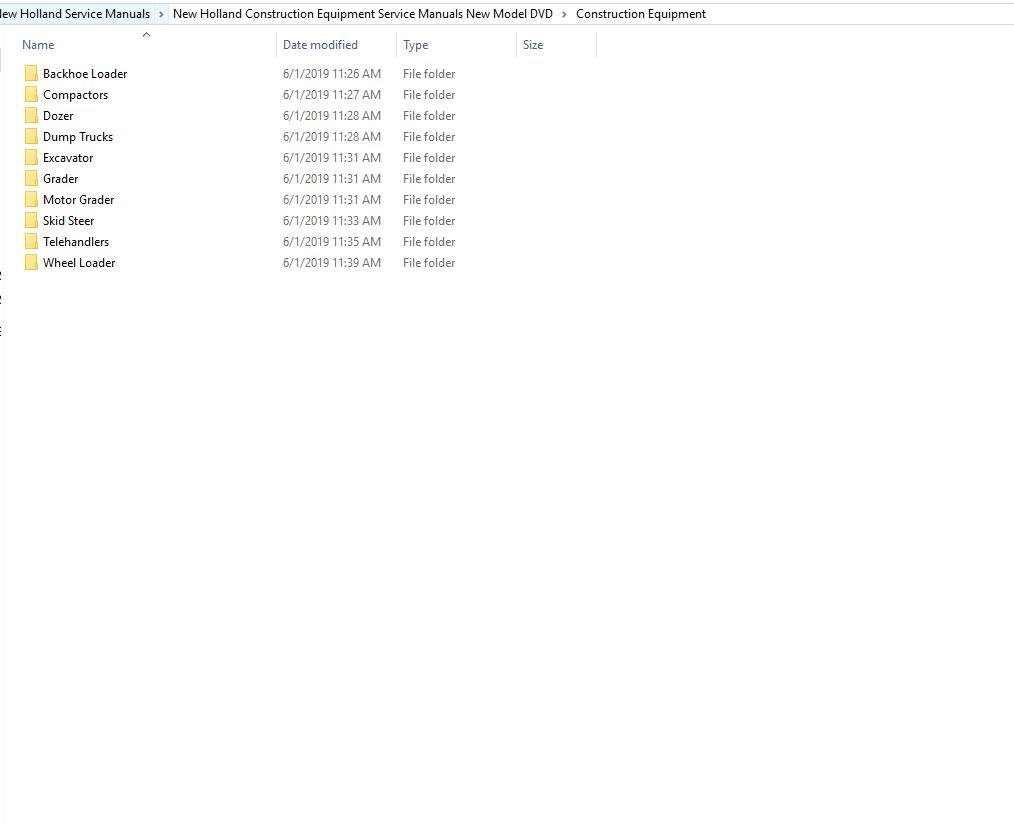Select the Backhoe Loader folder name

tap(85, 74)
